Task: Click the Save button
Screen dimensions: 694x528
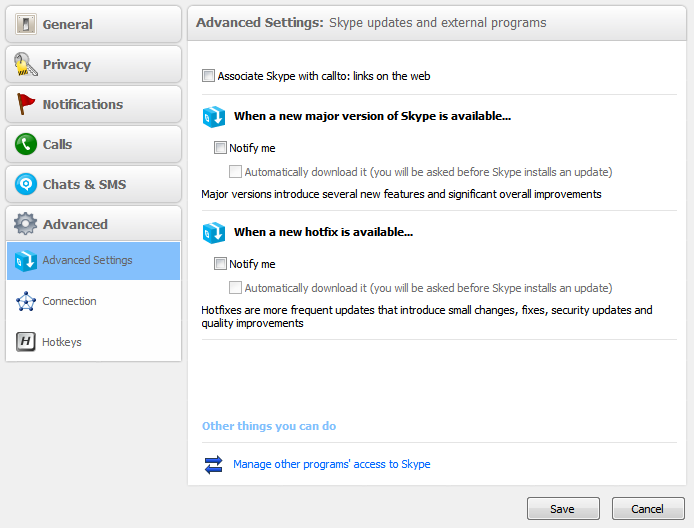Action: coord(563,509)
